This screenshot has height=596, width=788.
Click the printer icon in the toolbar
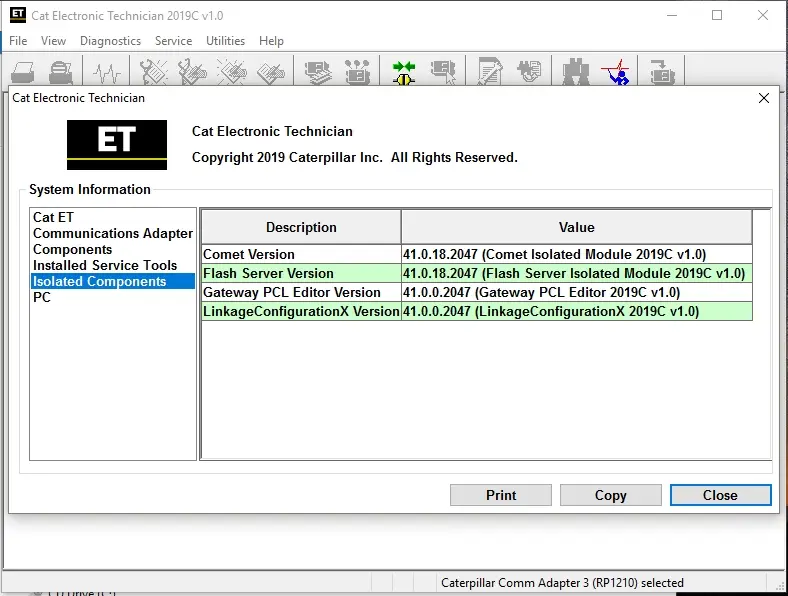23,72
